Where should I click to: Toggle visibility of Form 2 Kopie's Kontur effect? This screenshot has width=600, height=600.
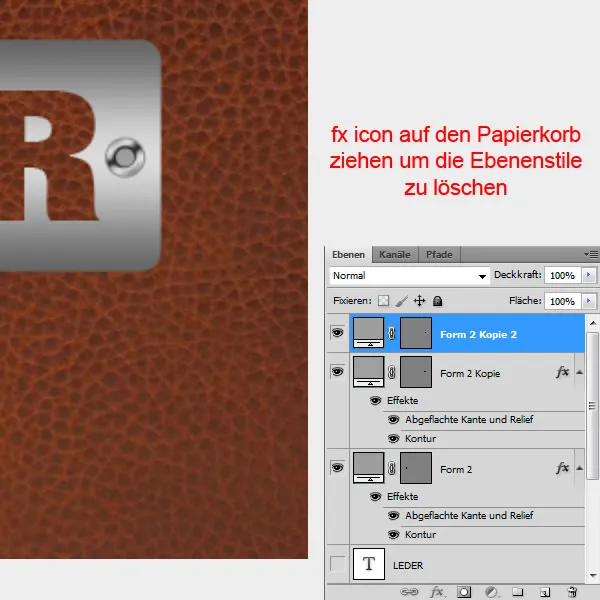(x=393, y=439)
